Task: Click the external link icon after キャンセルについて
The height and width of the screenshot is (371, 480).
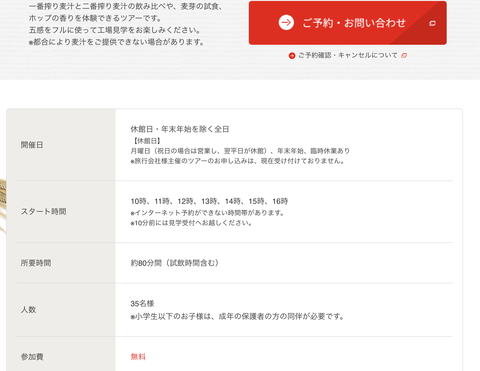Action: [404, 55]
